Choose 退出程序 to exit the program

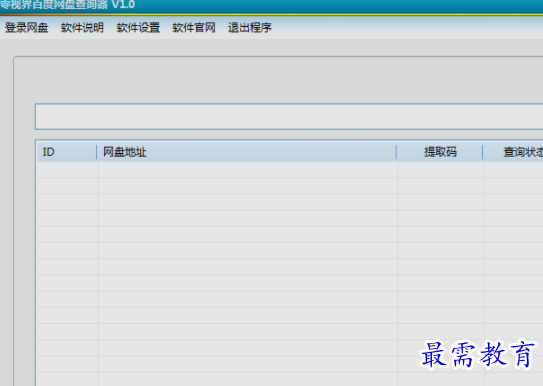pyautogui.click(x=250, y=28)
